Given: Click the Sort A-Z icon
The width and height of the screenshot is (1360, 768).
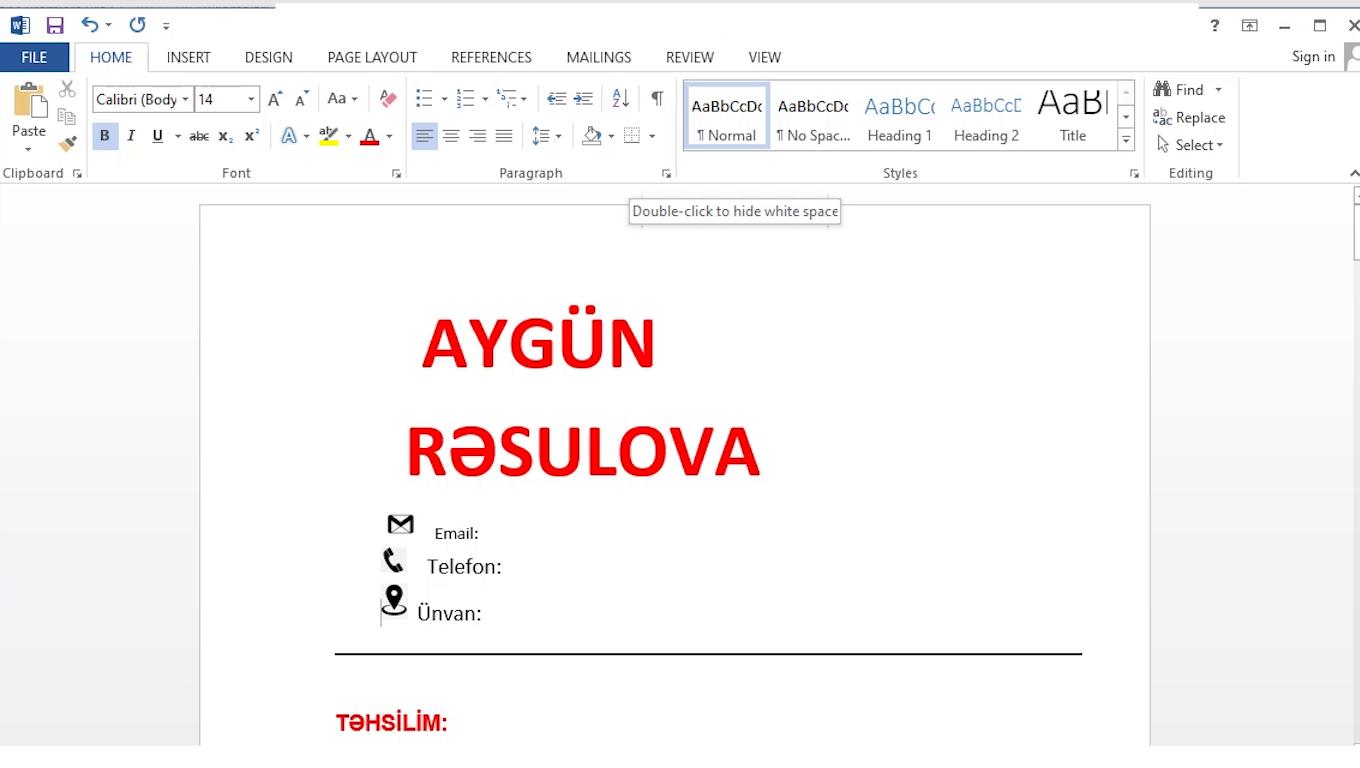Looking at the screenshot, I should tap(620, 98).
